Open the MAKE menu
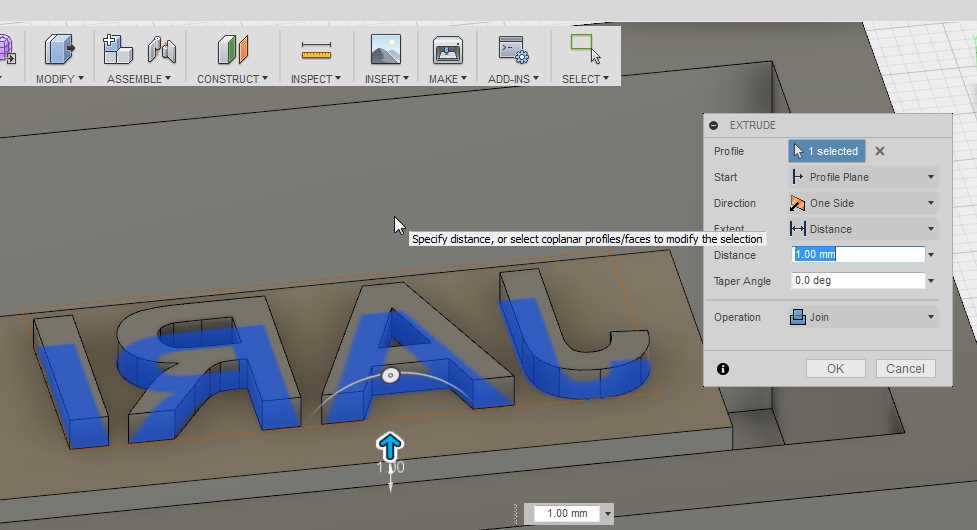This screenshot has height=530, width=977. pos(447,79)
